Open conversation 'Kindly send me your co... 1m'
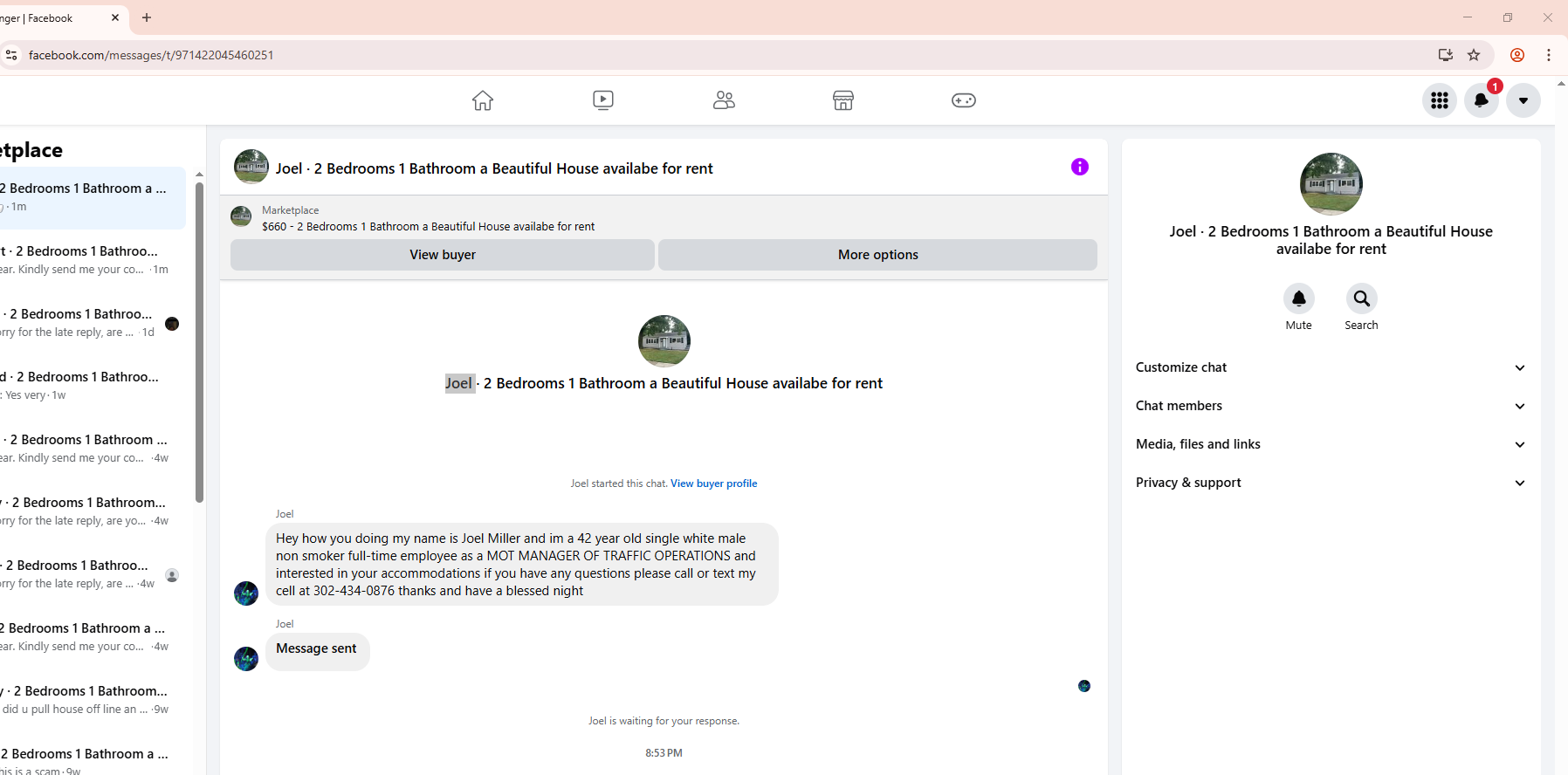The height and width of the screenshot is (775, 1568). coord(93,261)
